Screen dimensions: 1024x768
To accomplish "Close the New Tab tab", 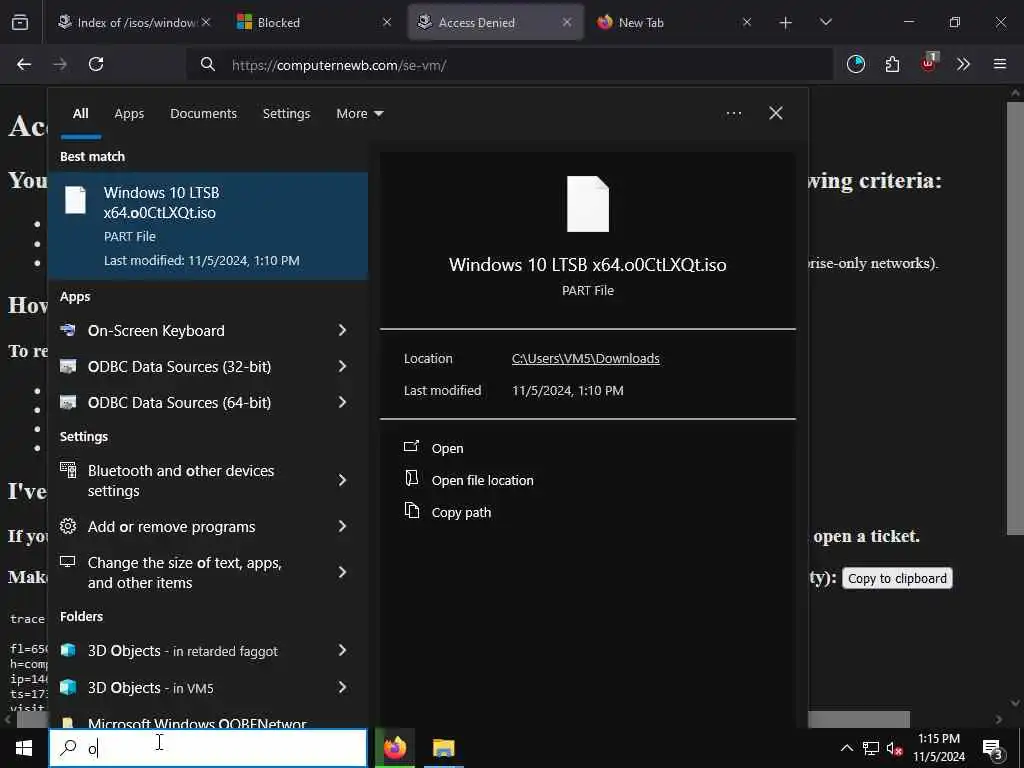I will (747, 22).
